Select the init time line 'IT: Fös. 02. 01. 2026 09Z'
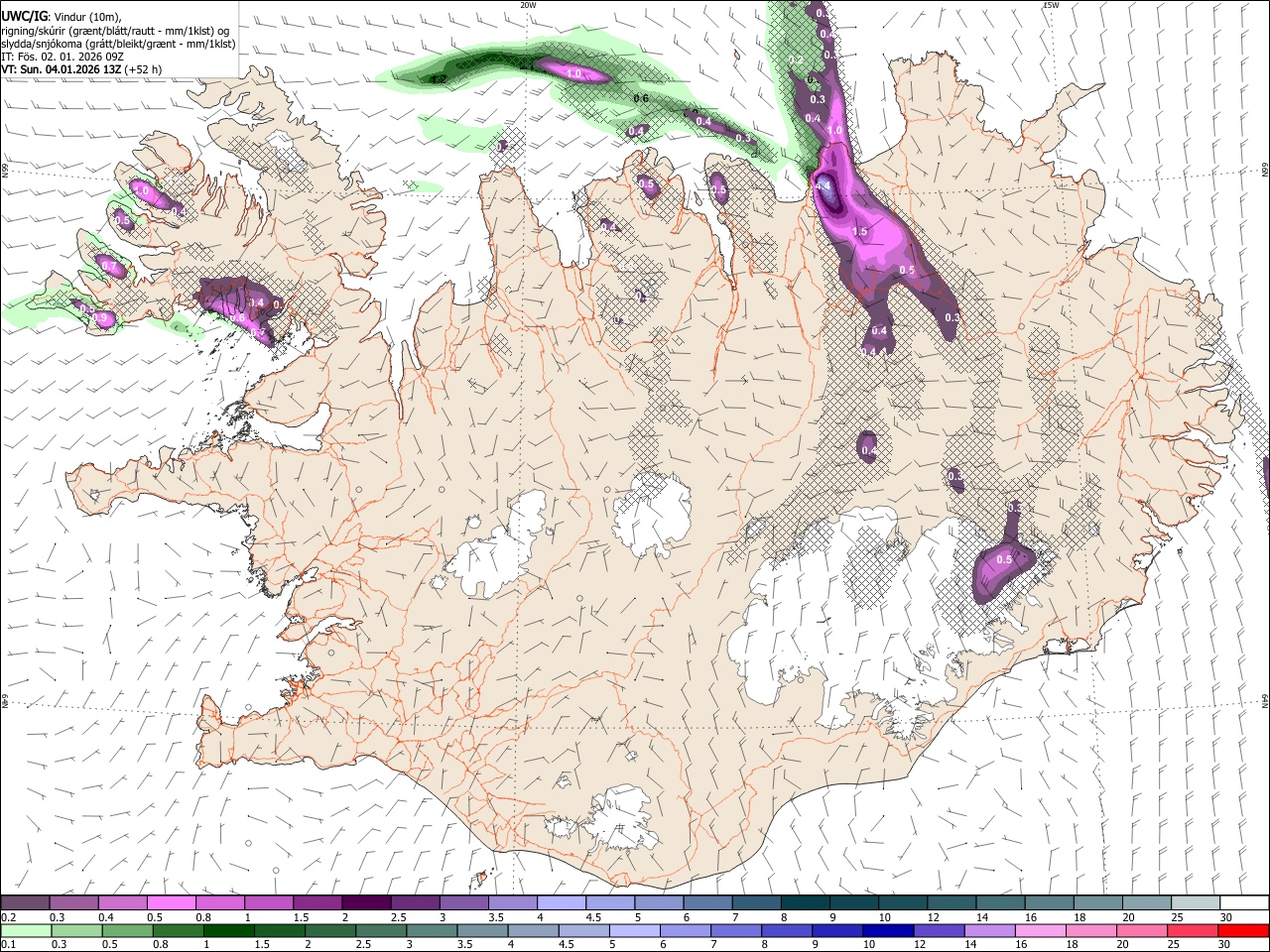The width and height of the screenshot is (1270, 952). point(63,57)
